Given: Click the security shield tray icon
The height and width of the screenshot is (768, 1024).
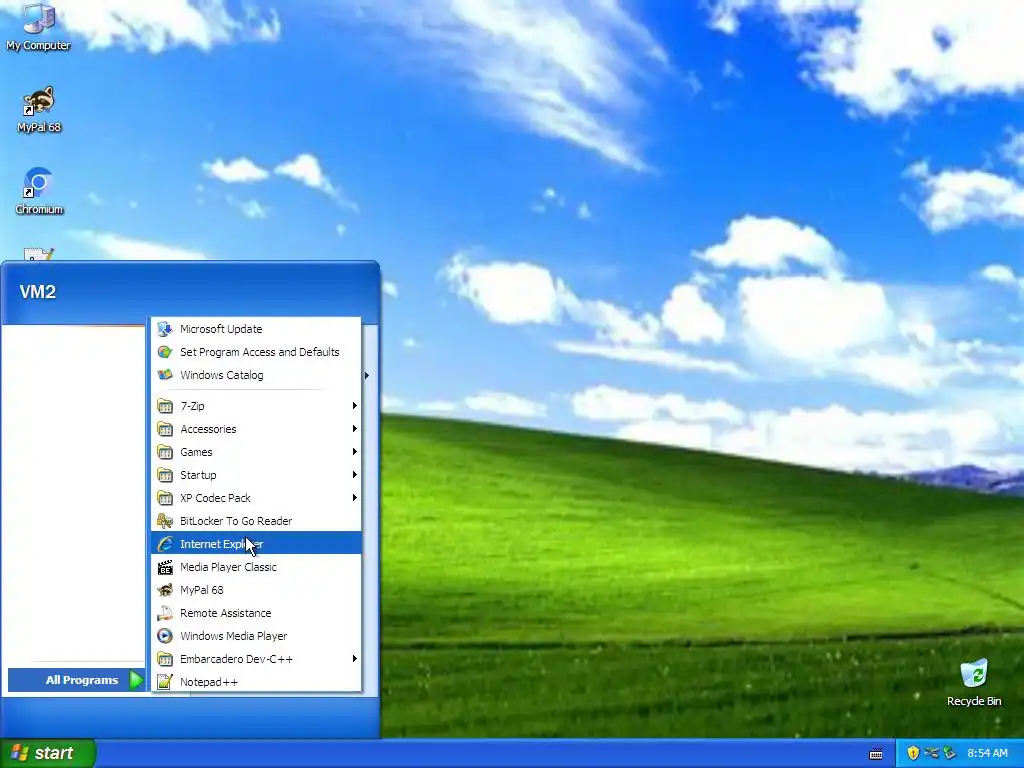Looking at the screenshot, I should [913, 753].
